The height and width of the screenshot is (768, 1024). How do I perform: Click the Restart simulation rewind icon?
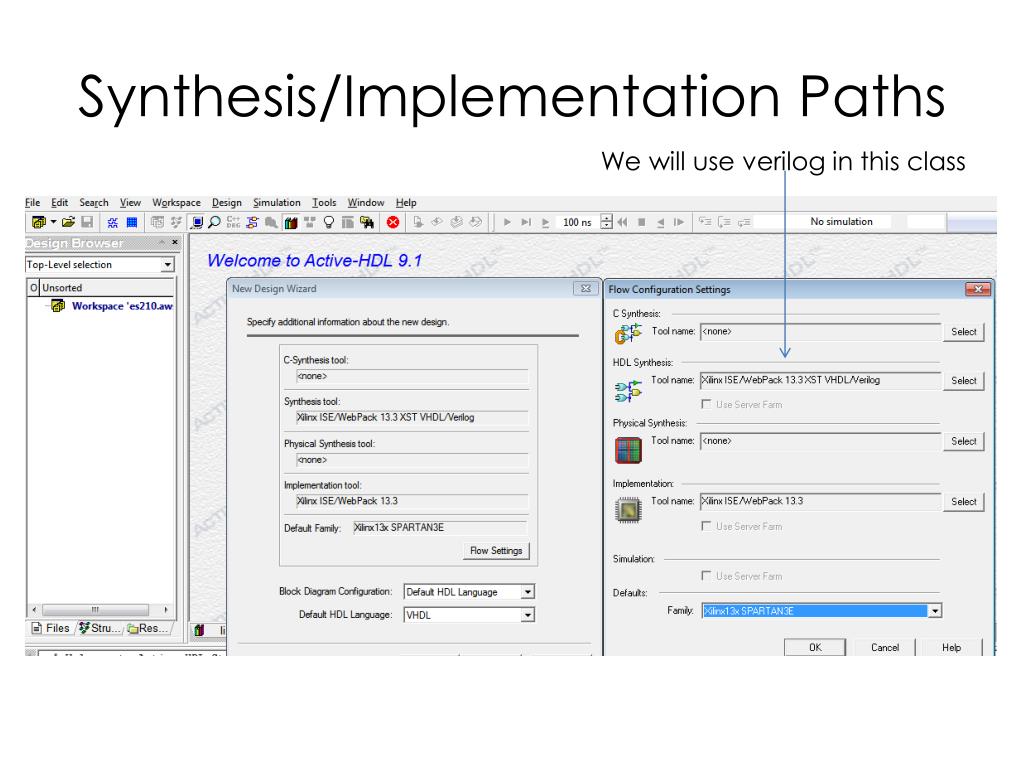[622, 222]
